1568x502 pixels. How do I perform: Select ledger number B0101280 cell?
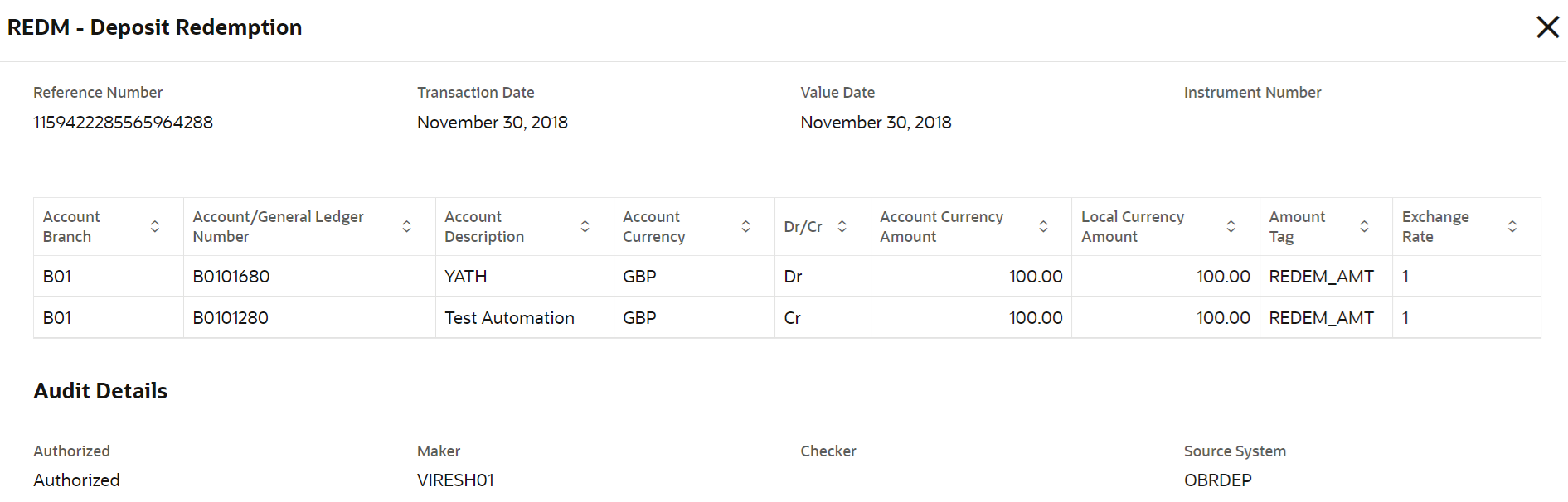coord(231,318)
